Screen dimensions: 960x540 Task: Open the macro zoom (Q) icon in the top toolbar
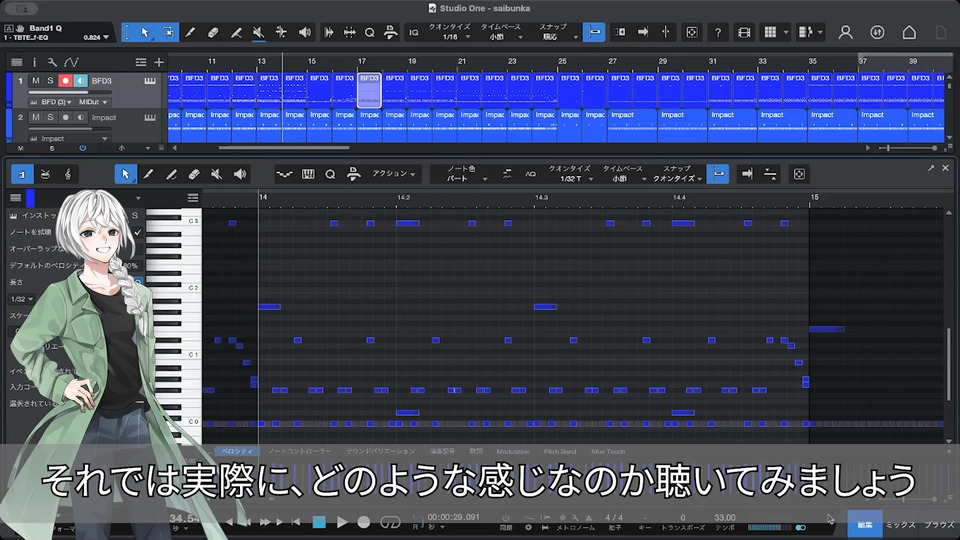click(x=369, y=32)
